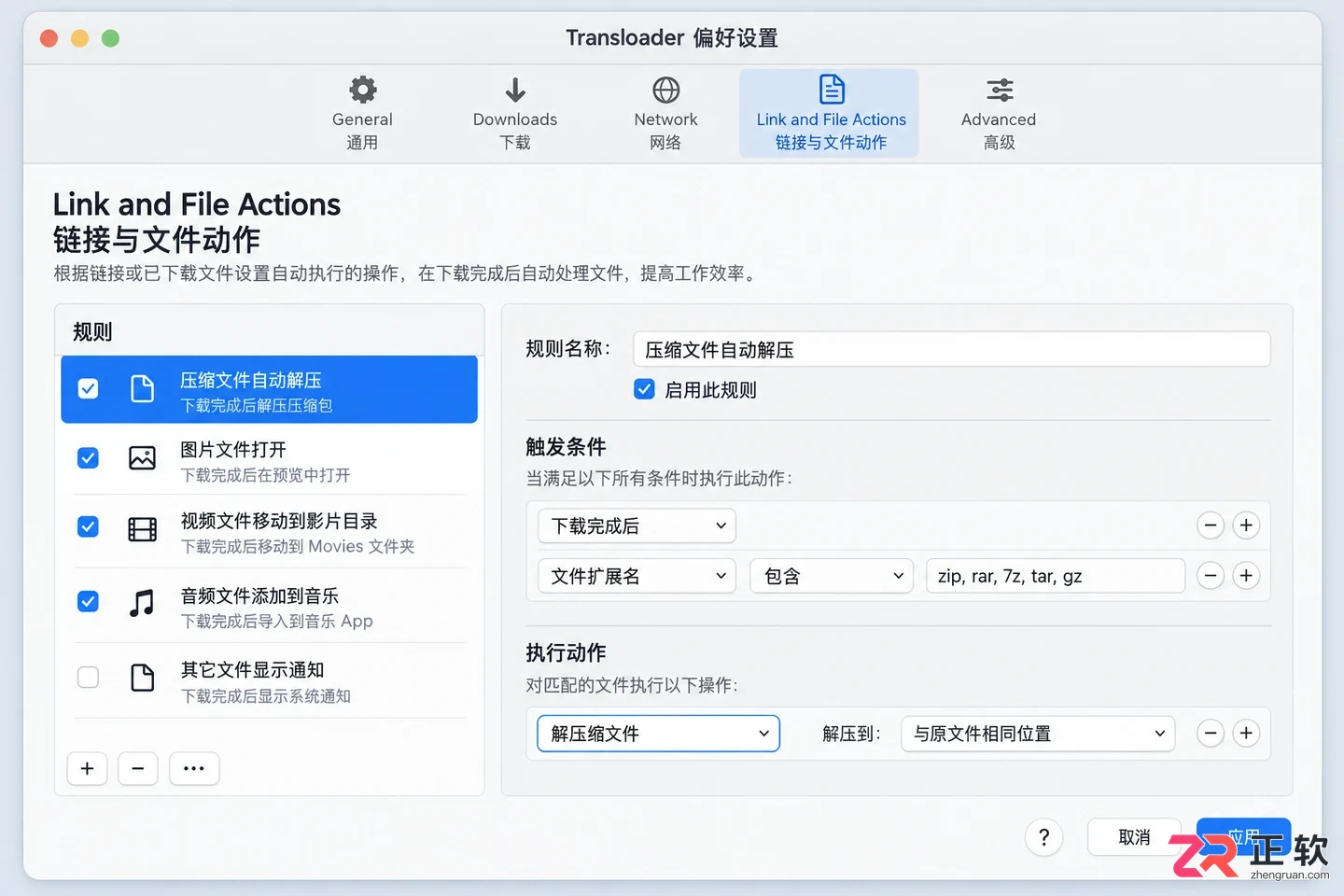
Task: Remove the 文件扩展名 condition row
Action: pos(1211,576)
